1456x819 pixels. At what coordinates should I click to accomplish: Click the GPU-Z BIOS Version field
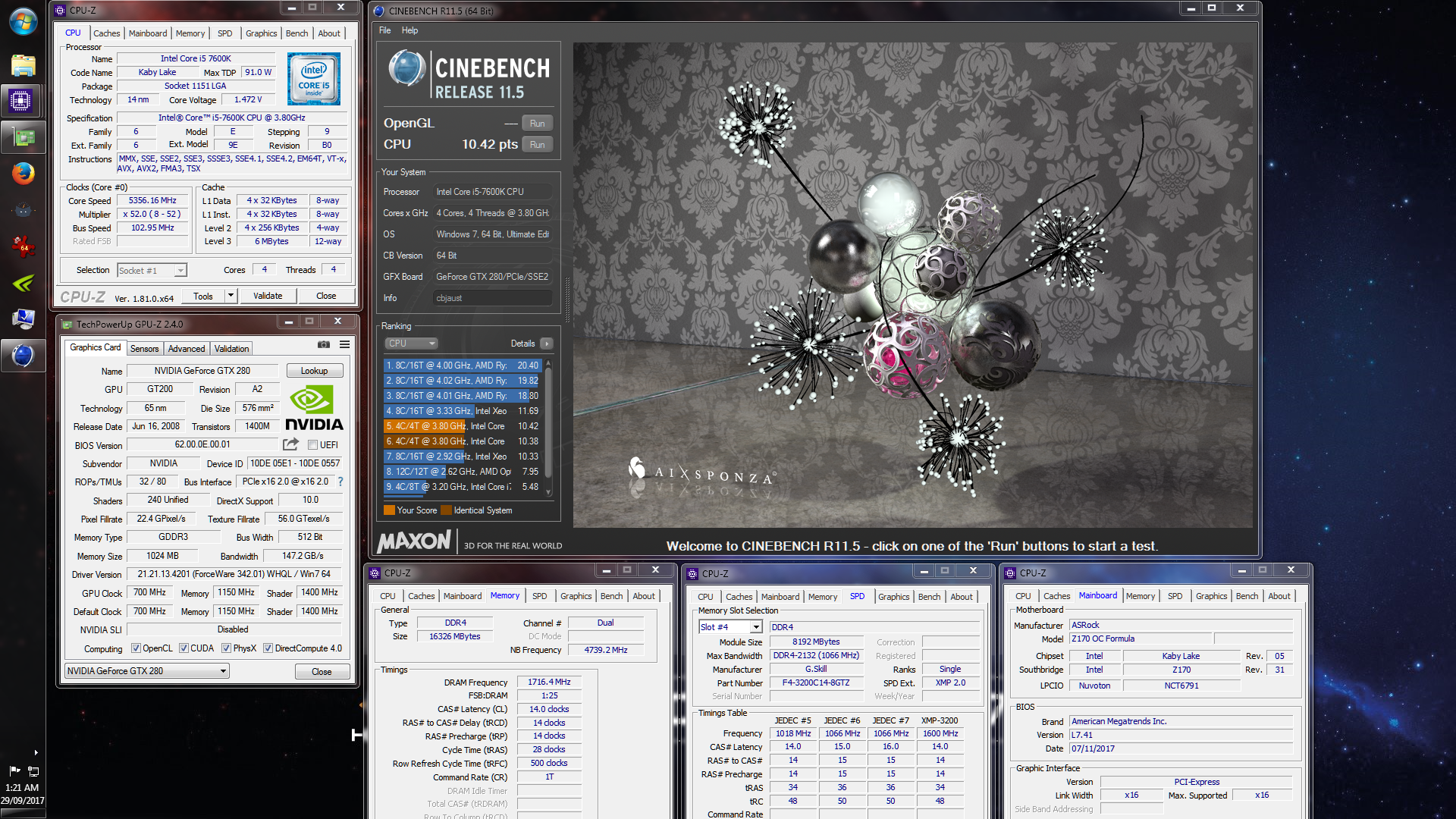click(x=202, y=444)
